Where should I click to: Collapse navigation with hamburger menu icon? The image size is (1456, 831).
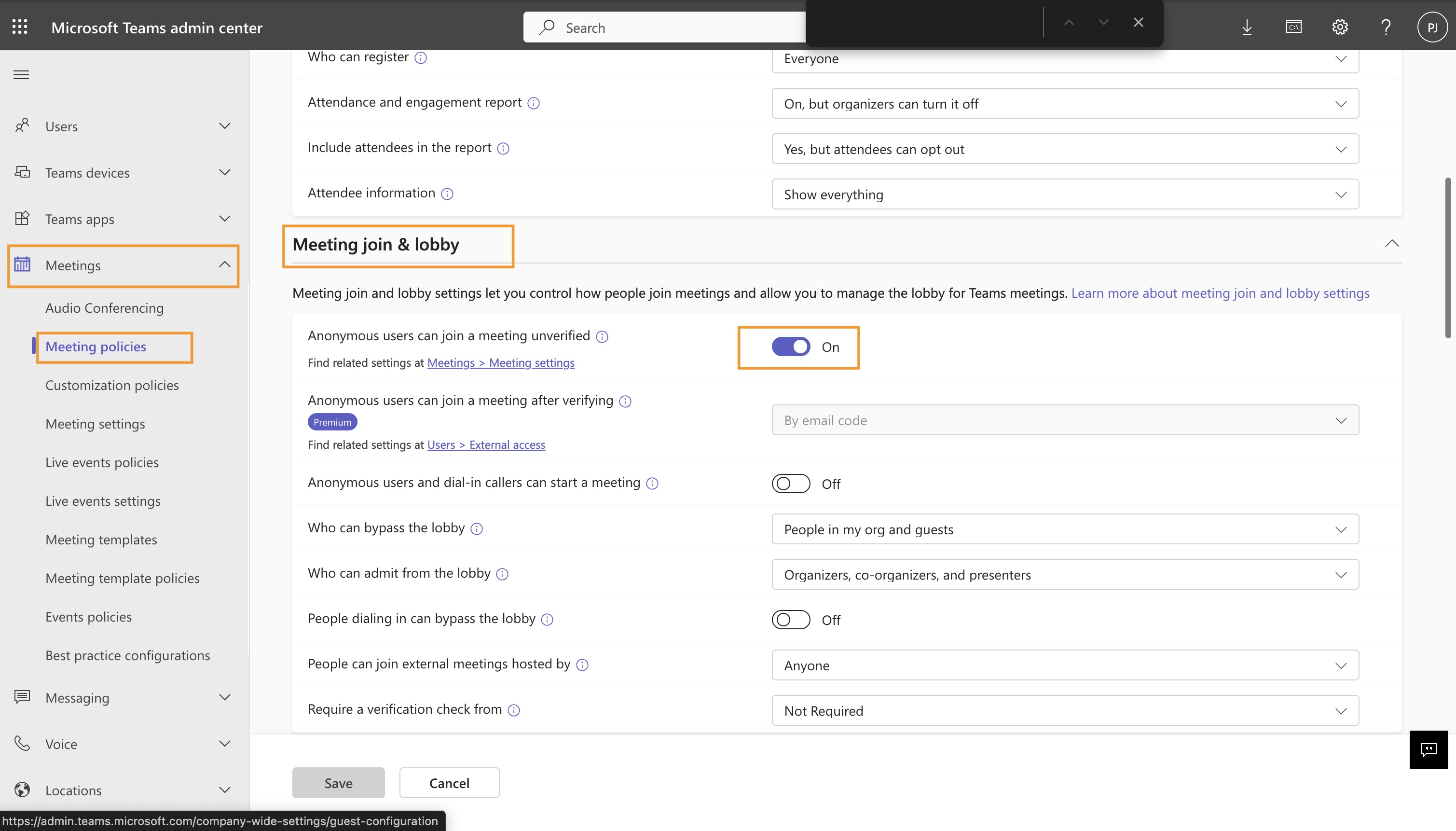(21, 75)
